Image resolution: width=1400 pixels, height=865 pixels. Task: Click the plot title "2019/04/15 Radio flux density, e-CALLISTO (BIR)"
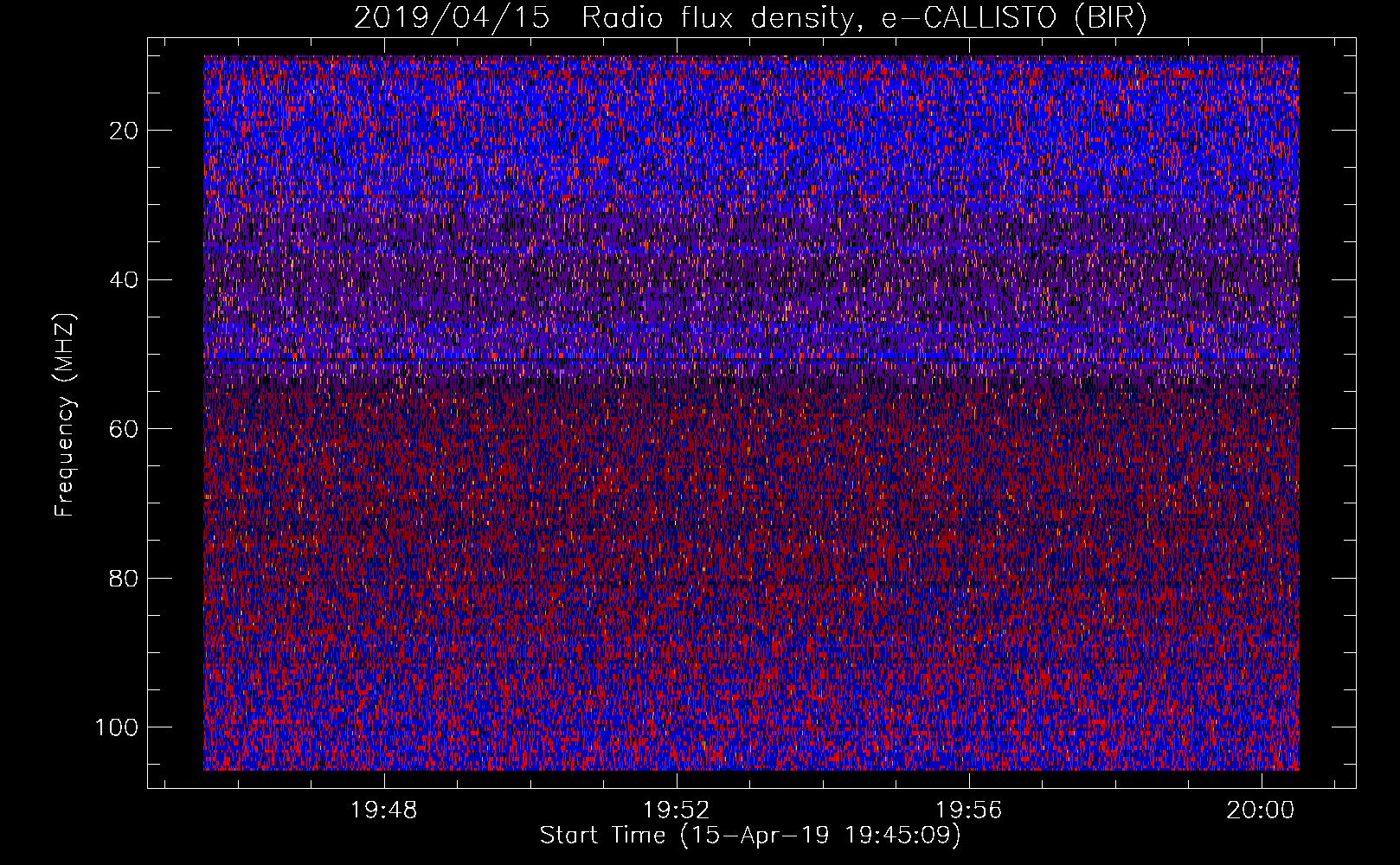click(x=750, y=18)
